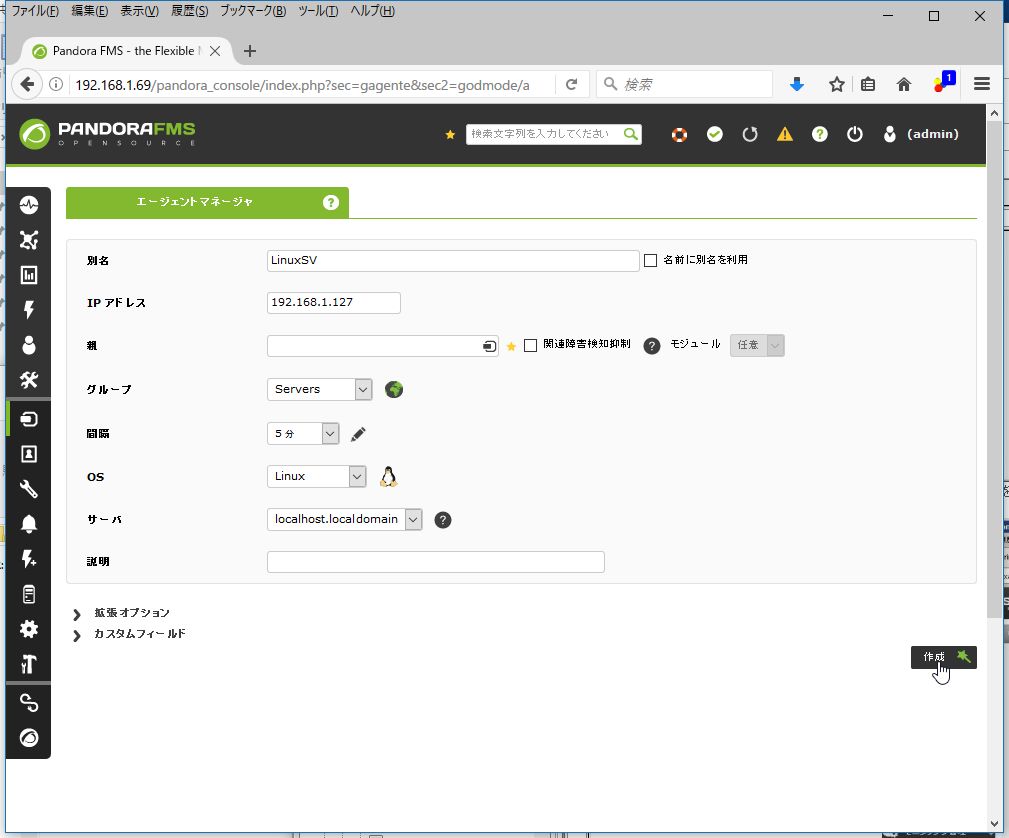This screenshot has width=1009, height=838.
Task: Click the 作成 create button
Action: point(943,657)
